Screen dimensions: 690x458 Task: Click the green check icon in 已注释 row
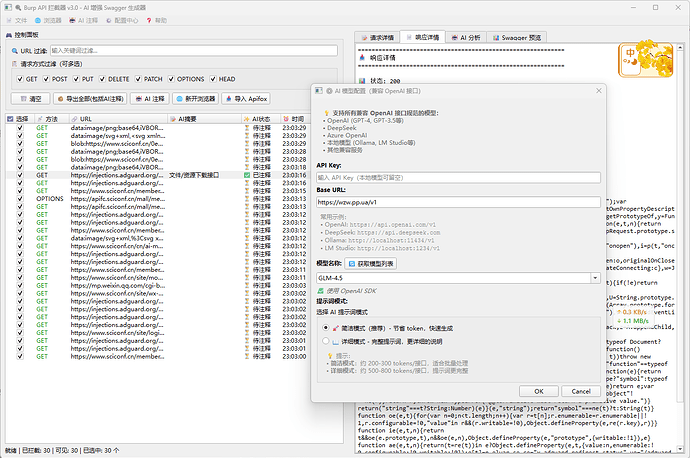point(247,175)
